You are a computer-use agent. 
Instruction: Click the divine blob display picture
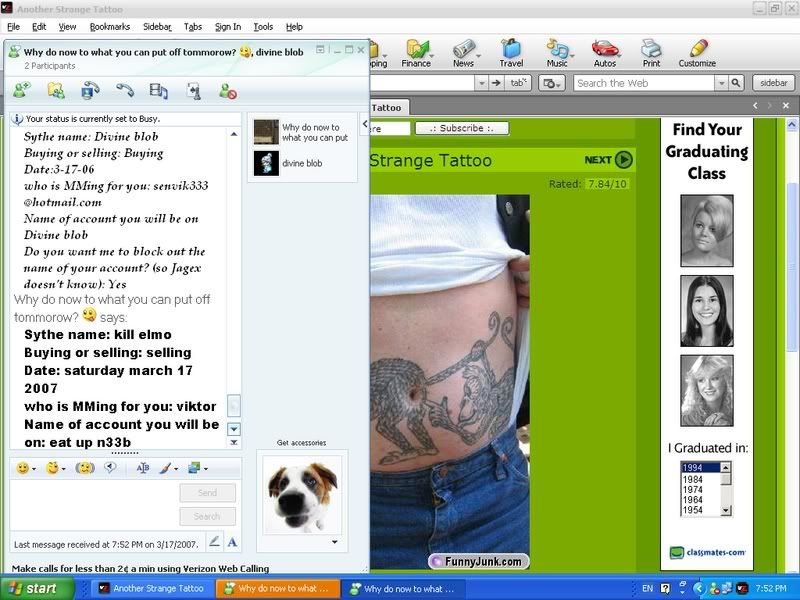[x=266, y=163]
